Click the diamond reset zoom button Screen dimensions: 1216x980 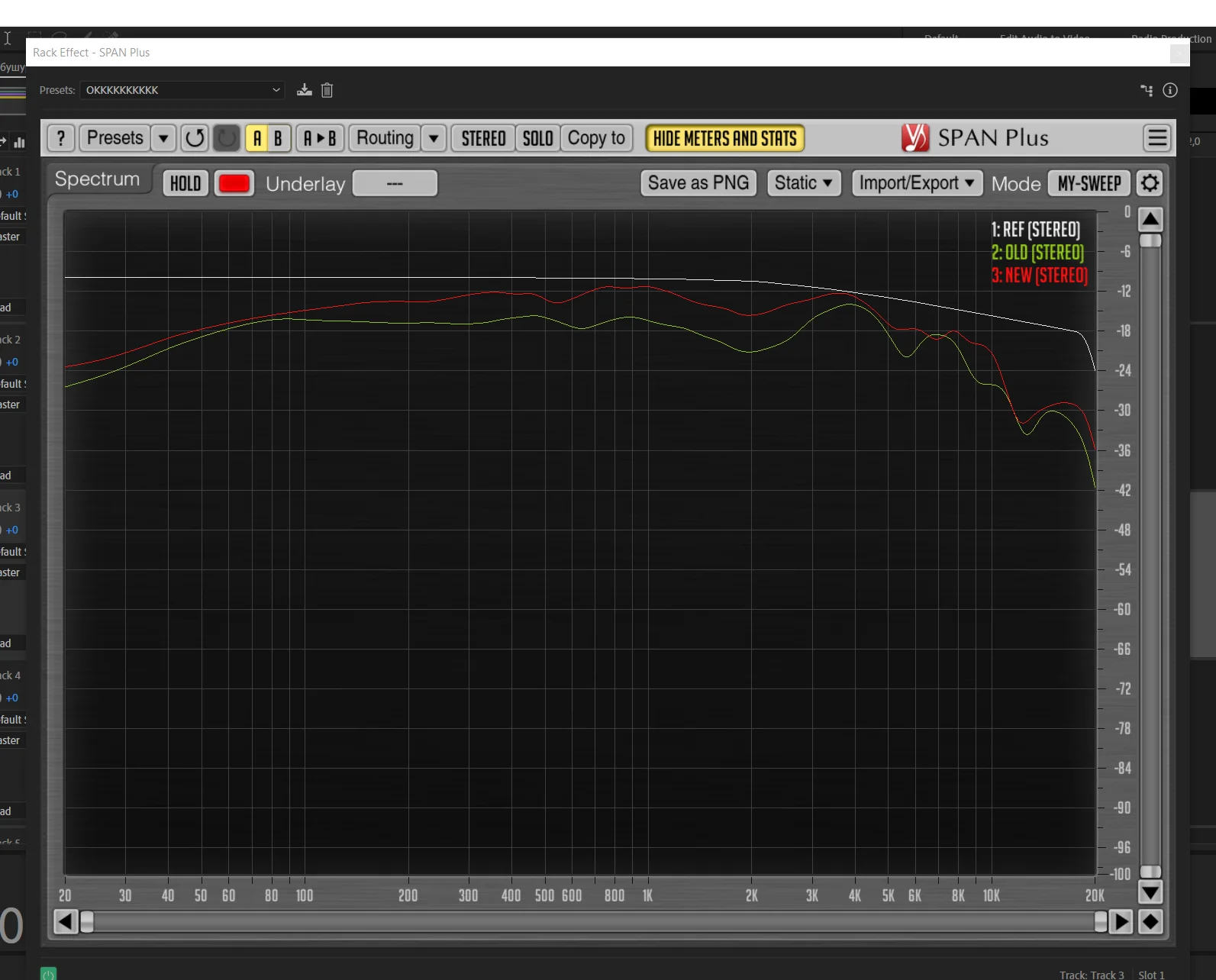pos(1150,922)
